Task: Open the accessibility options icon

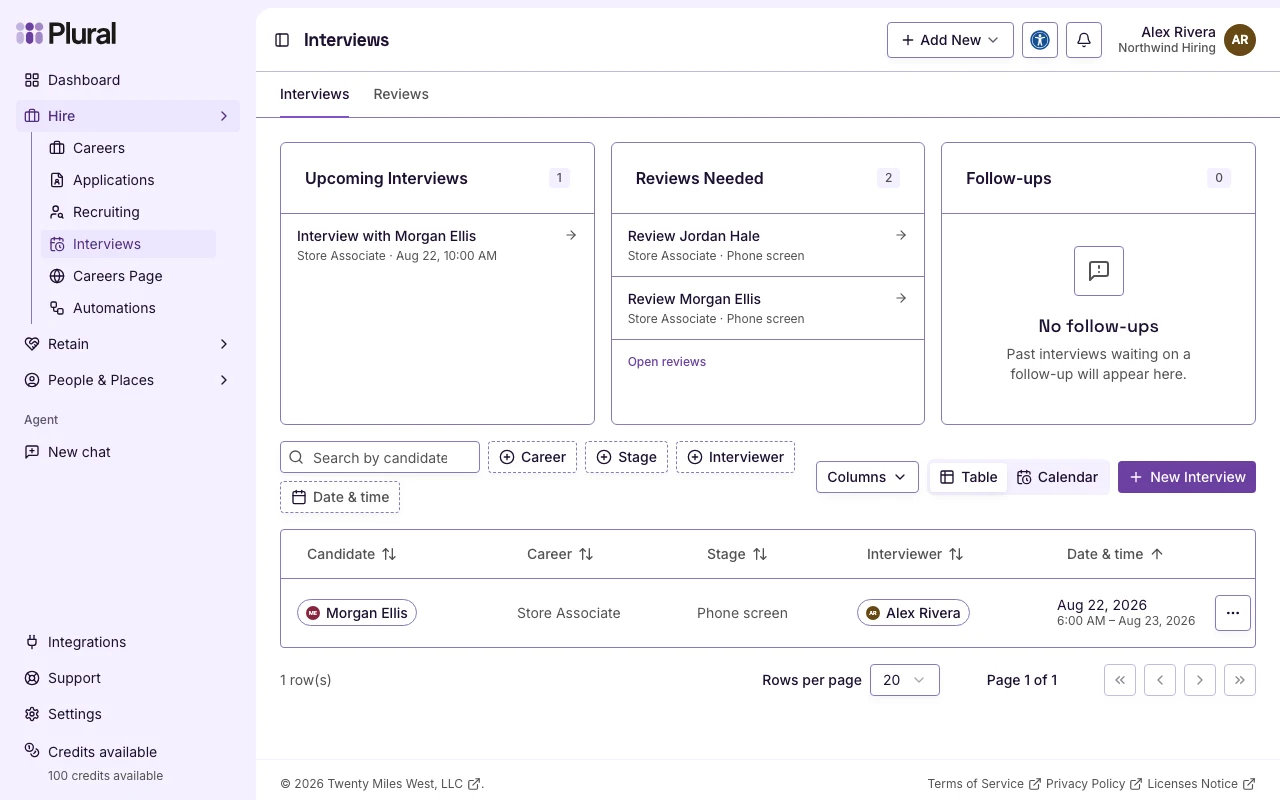Action: pyautogui.click(x=1040, y=40)
